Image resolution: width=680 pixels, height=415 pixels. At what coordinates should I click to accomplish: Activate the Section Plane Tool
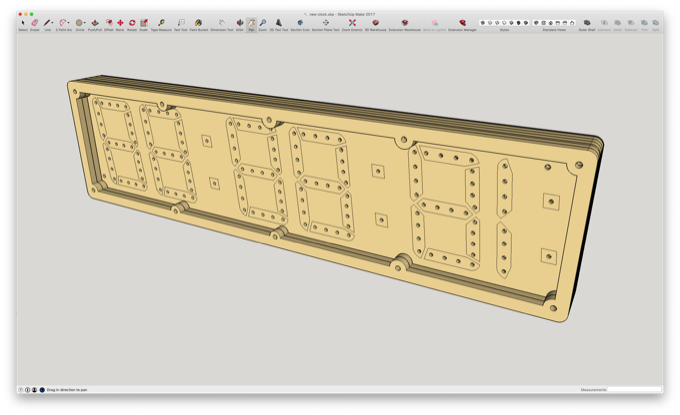(x=326, y=23)
